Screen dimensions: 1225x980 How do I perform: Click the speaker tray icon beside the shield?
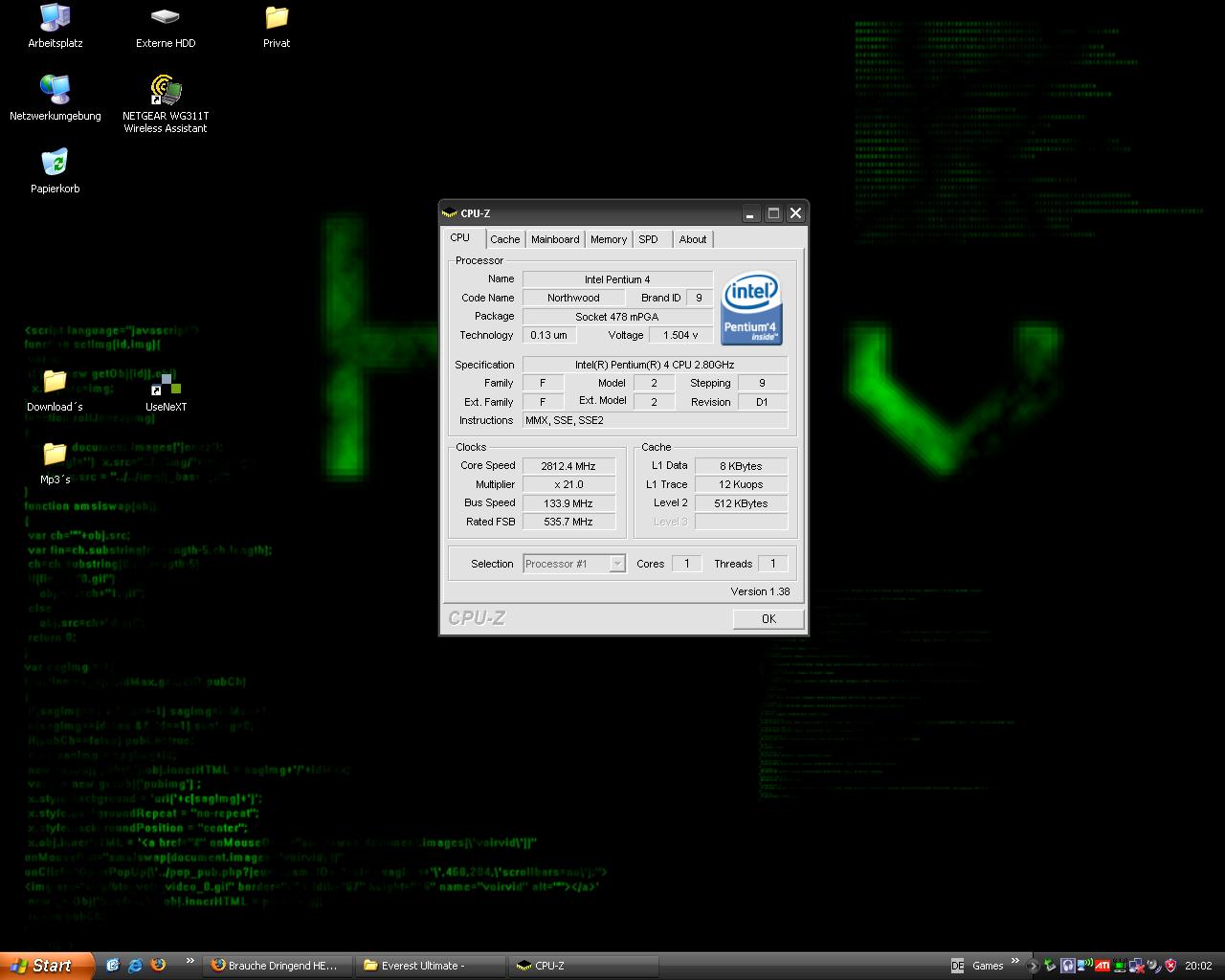[1153, 966]
